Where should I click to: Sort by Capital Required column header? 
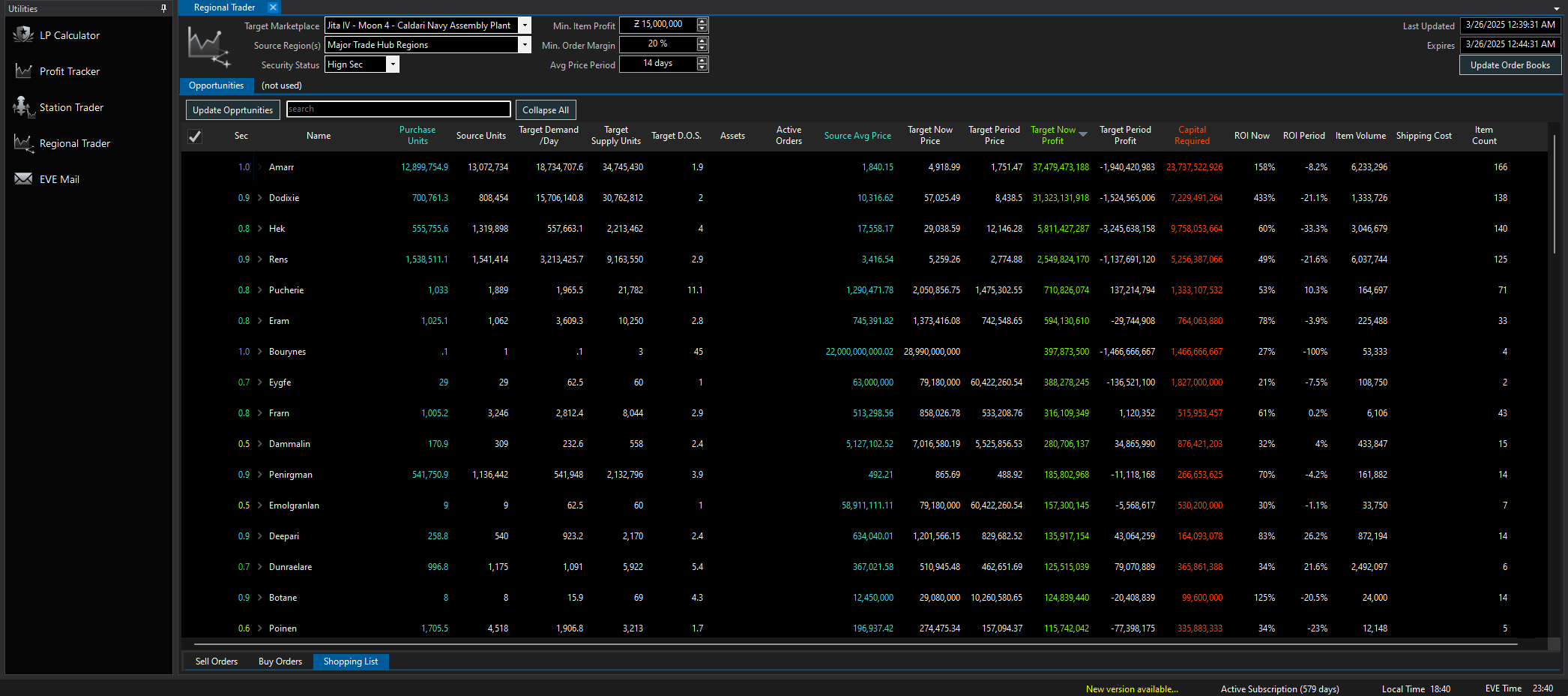(x=1192, y=135)
